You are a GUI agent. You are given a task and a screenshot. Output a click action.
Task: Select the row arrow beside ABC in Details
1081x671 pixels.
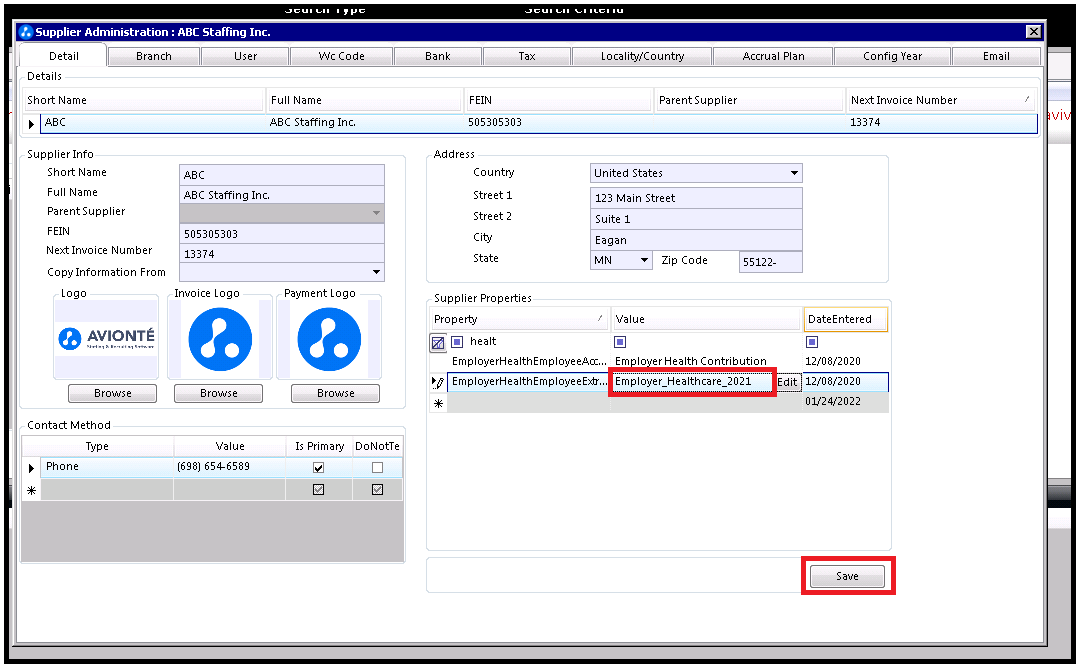coord(31,123)
